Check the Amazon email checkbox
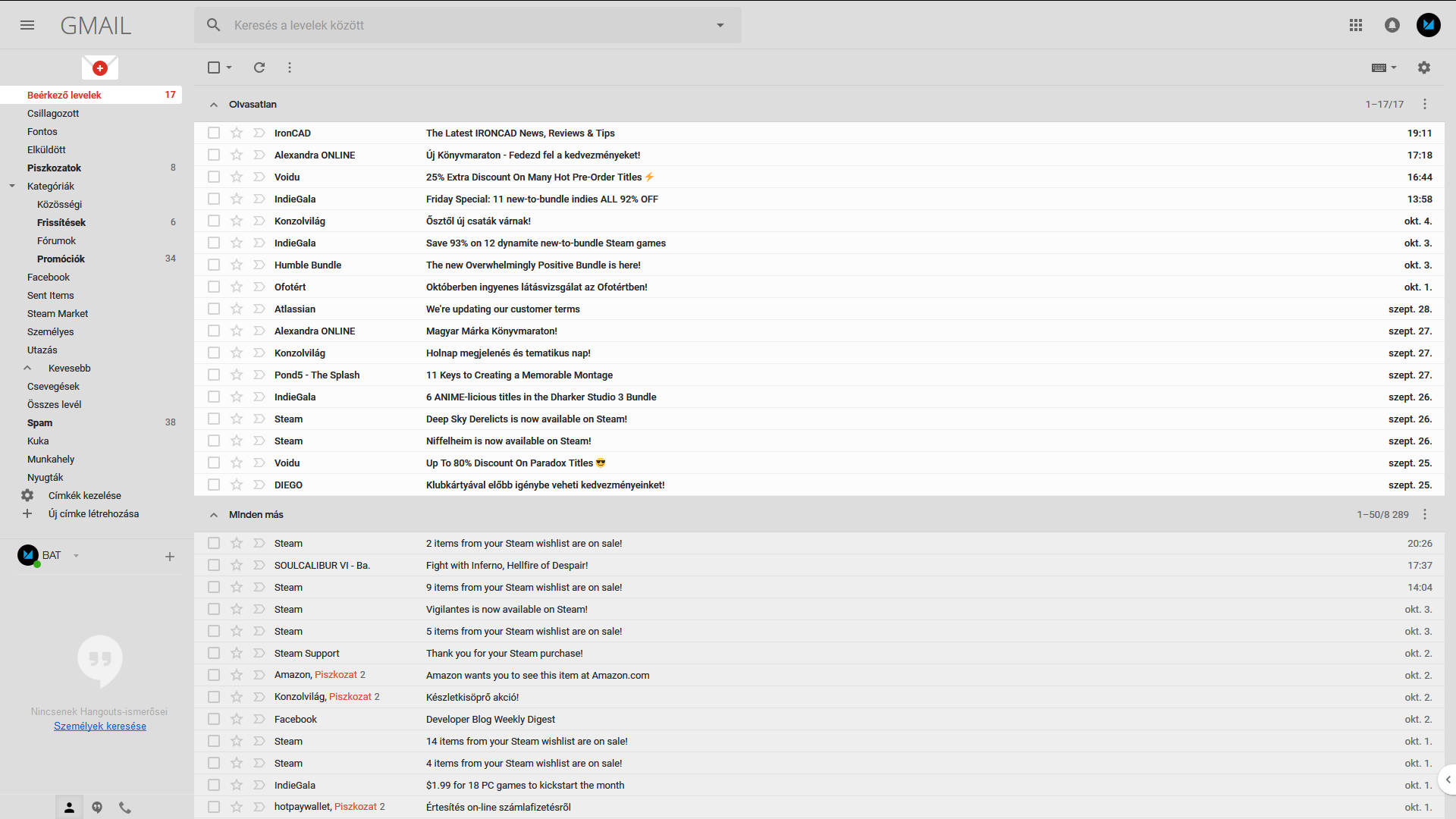Screen dimensions: 1456x819 [214, 675]
